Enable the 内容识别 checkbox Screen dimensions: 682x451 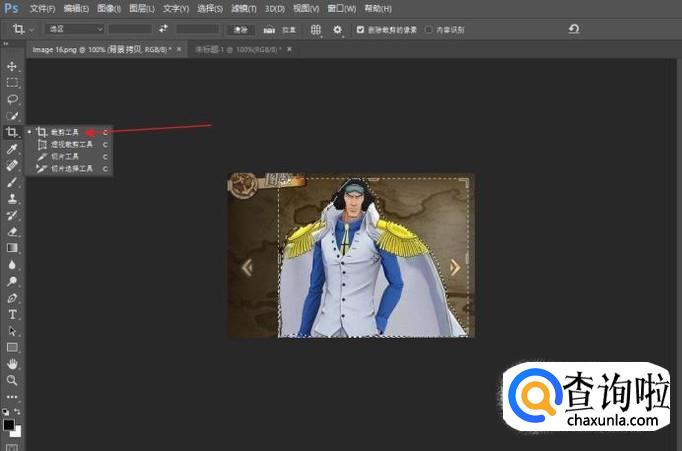[x=429, y=30]
